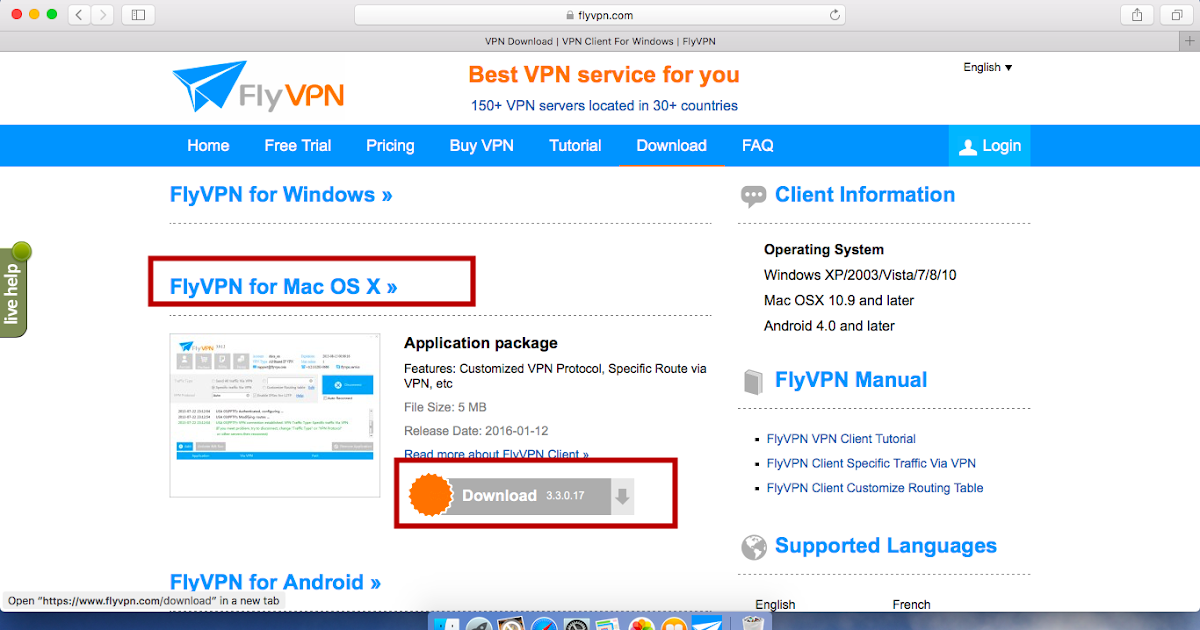Click the File Size: 5 MB text
The width and height of the screenshot is (1200, 630).
[x=445, y=407]
